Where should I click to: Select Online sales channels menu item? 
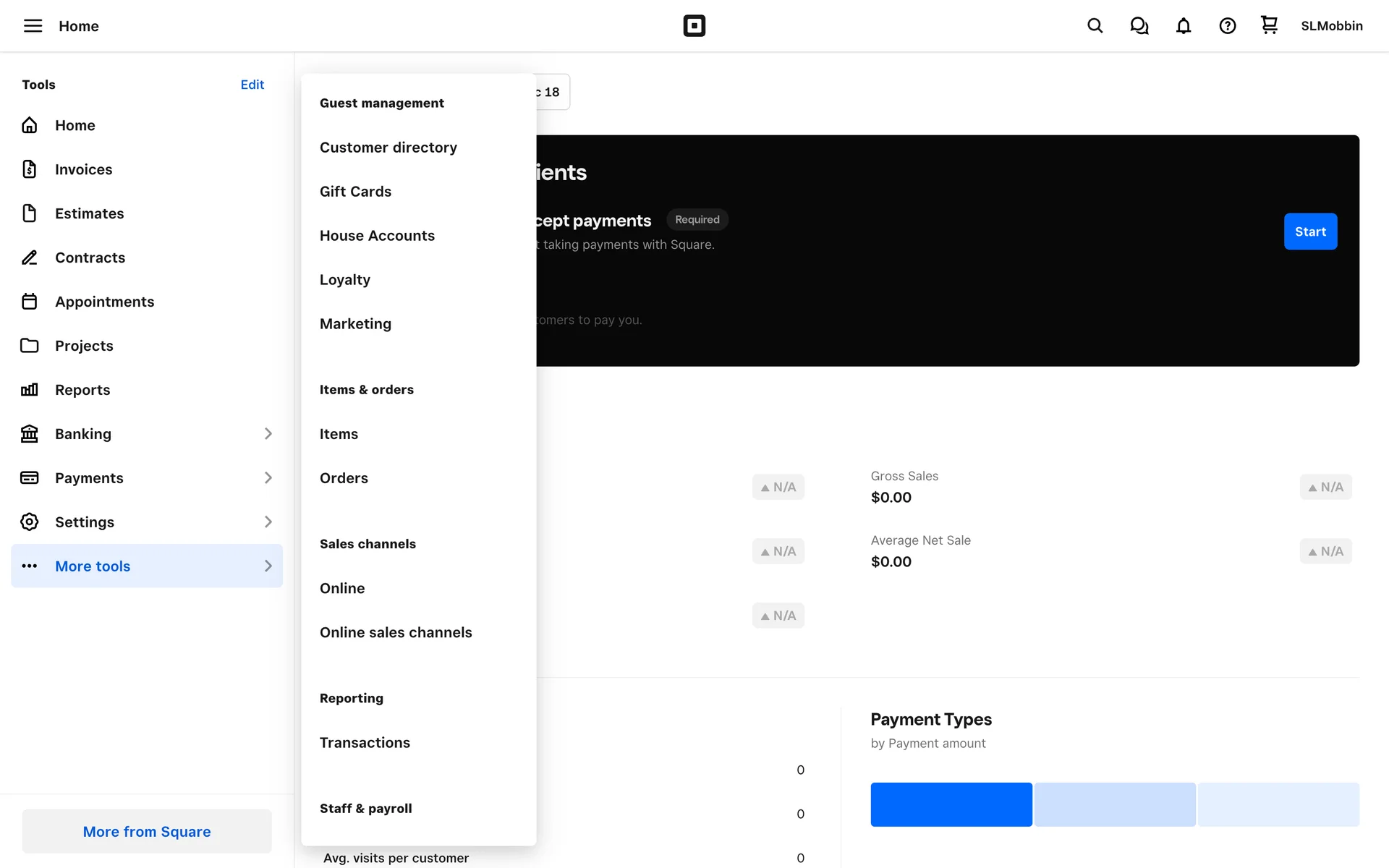tap(395, 633)
